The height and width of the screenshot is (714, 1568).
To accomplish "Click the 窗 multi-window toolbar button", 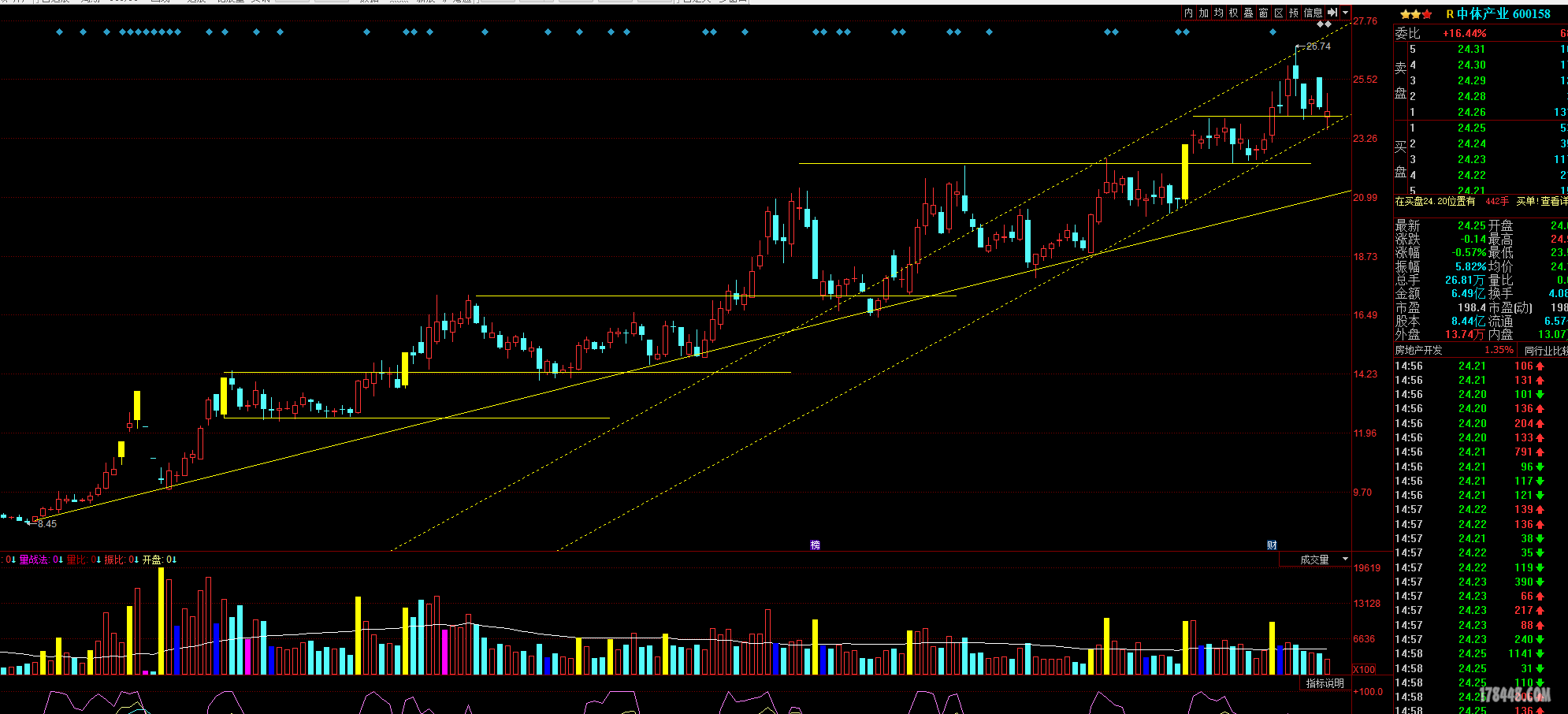I will point(1264,13).
